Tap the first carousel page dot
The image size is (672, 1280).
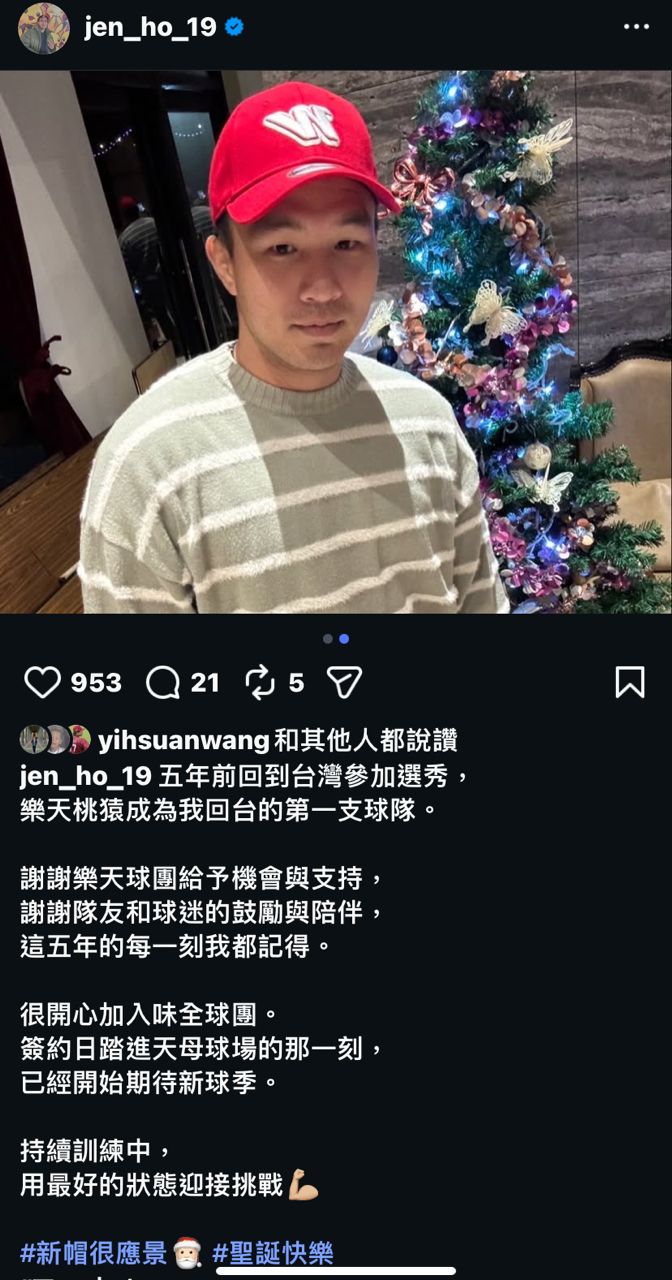[328, 638]
